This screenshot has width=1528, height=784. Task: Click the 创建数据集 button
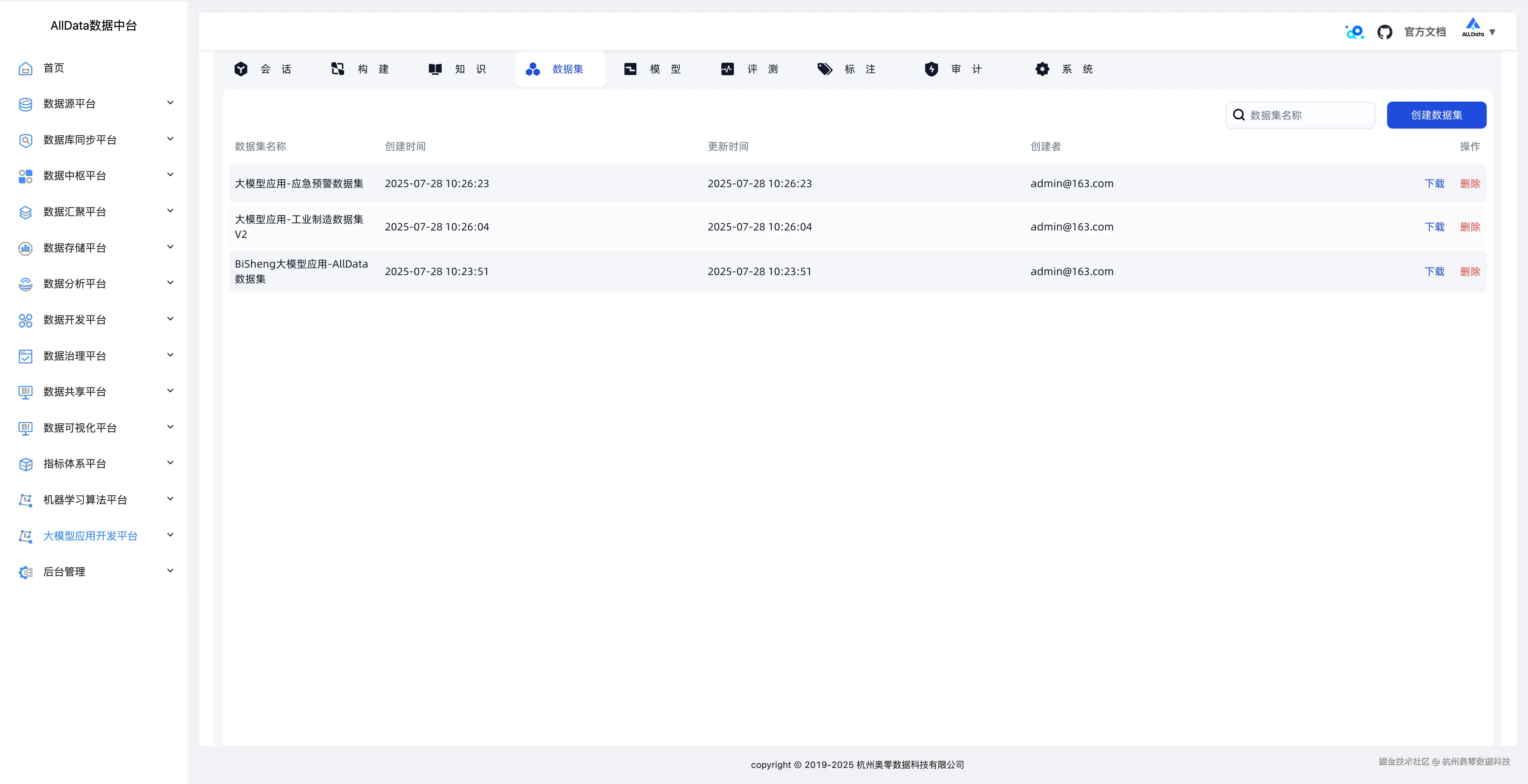point(1436,115)
